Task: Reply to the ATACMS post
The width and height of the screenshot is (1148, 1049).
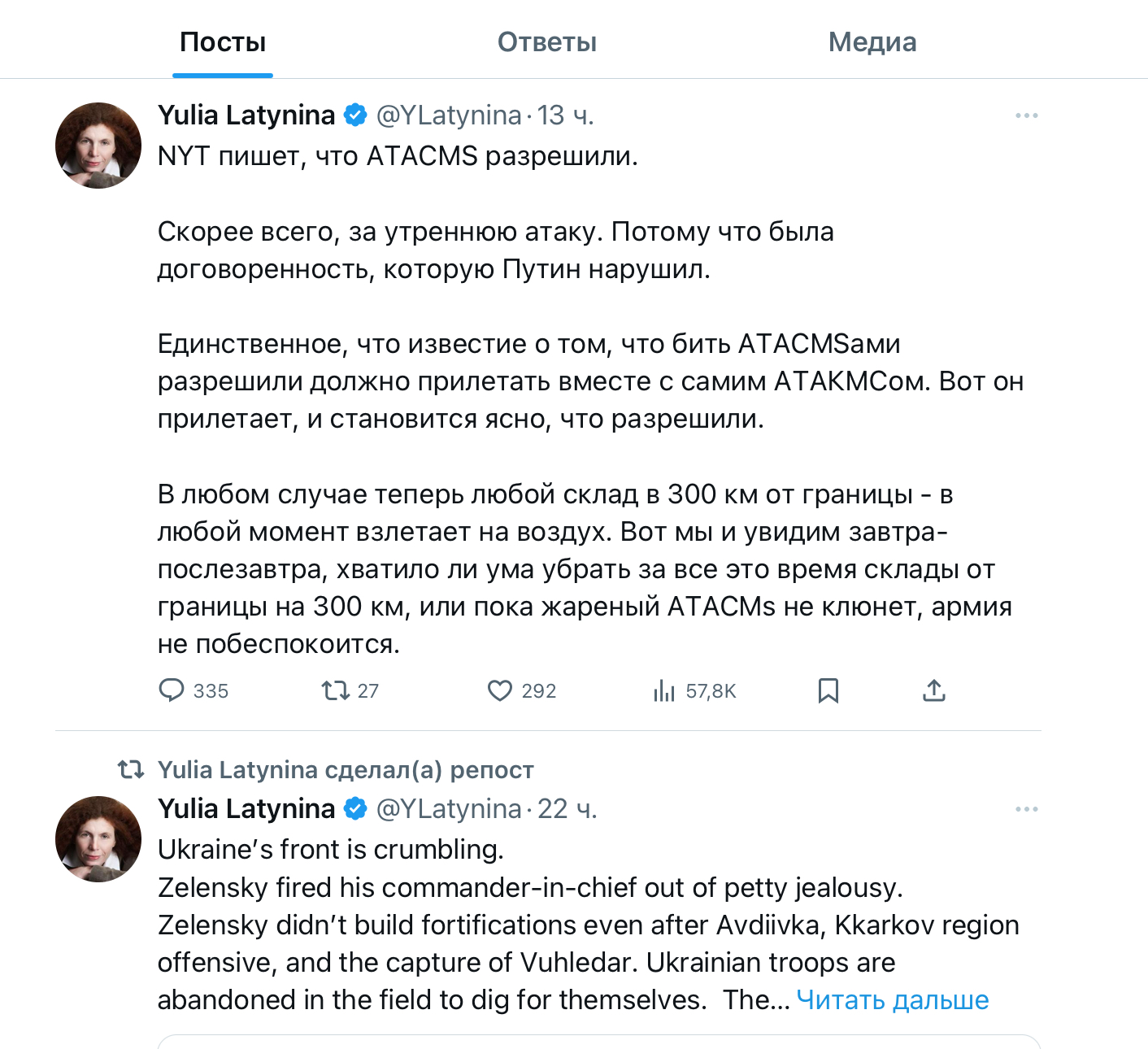Action: point(172,690)
